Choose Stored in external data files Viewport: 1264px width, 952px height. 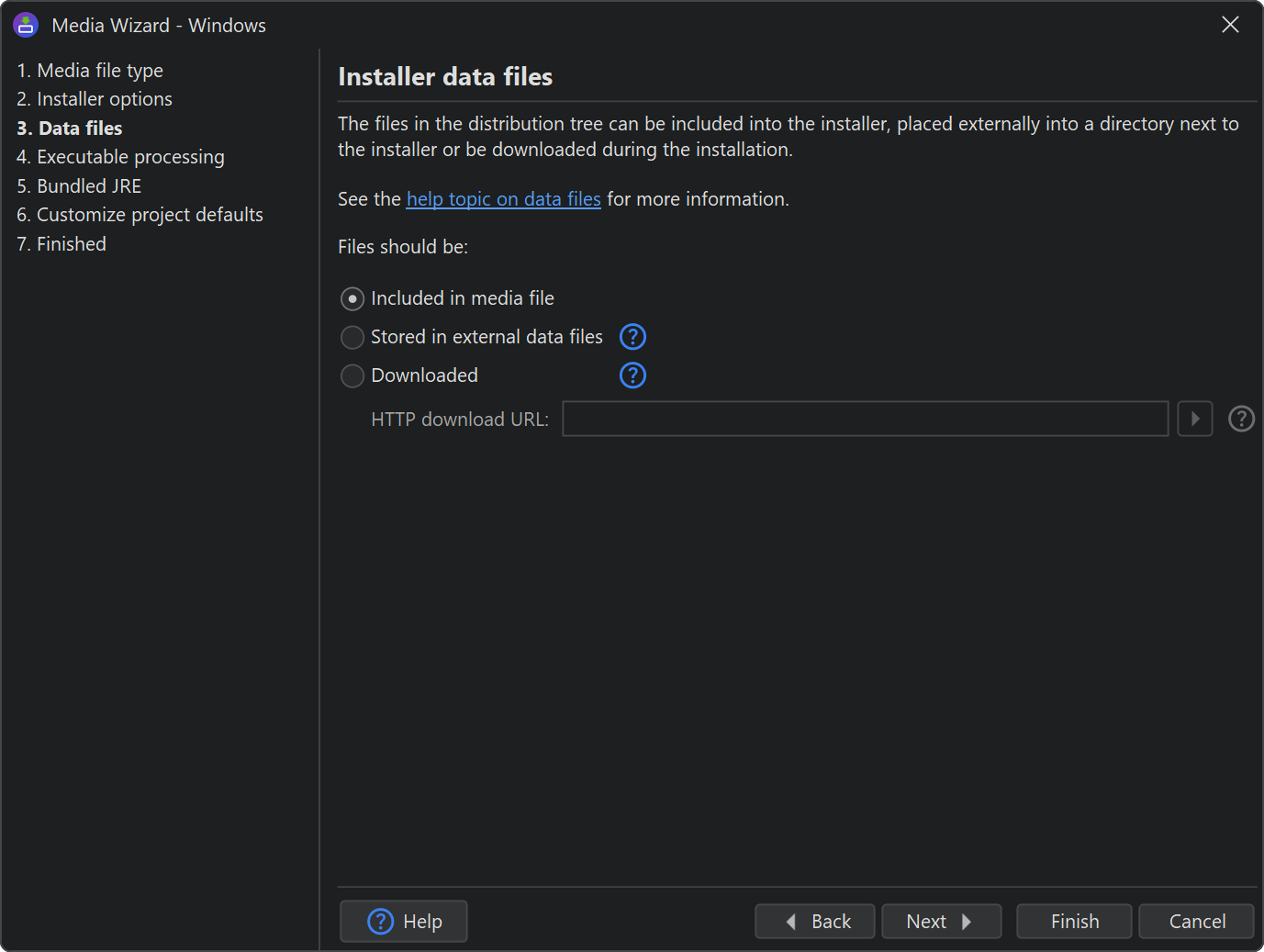pyautogui.click(x=352, y=338)
